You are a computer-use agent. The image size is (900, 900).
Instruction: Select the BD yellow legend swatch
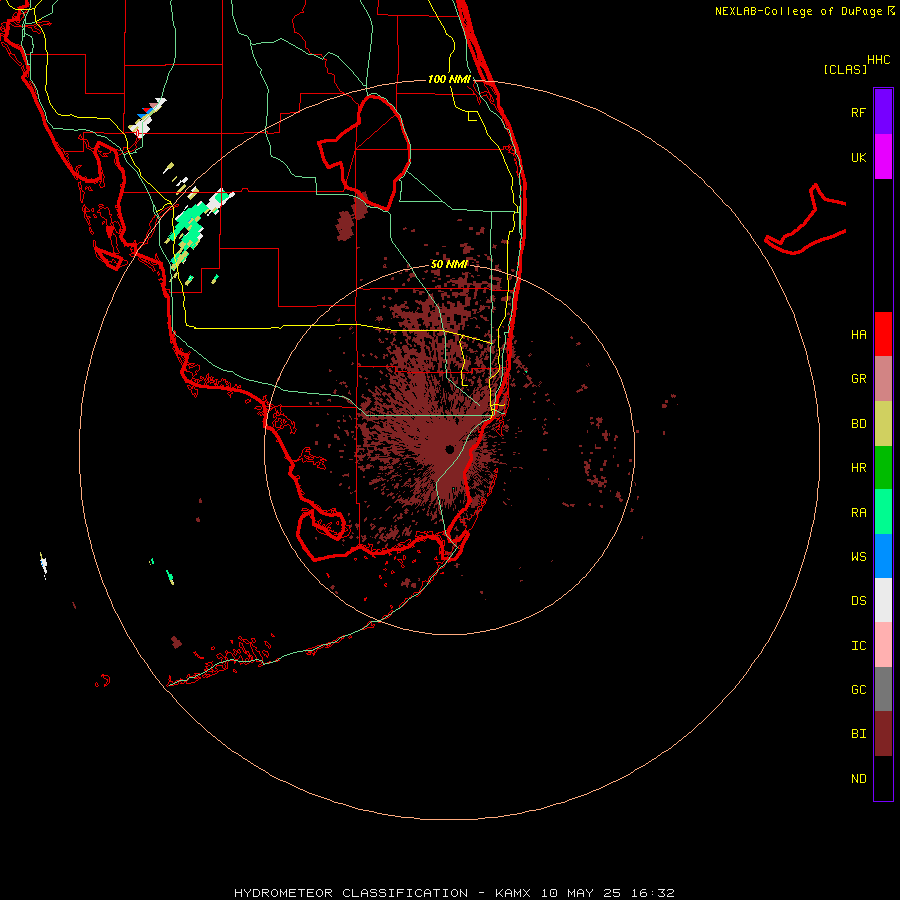coord(883,424)
